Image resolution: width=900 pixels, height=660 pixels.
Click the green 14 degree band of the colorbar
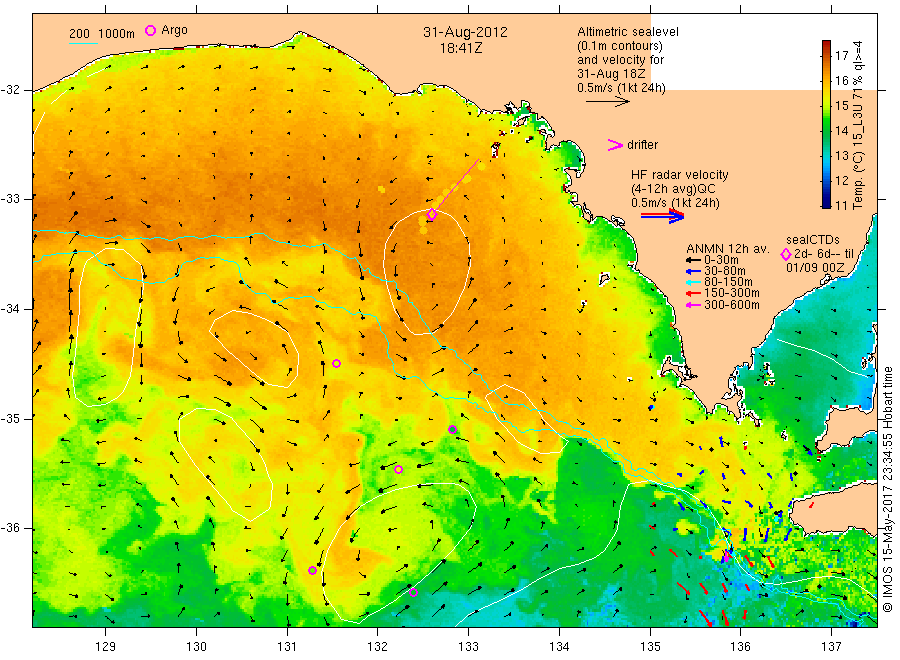coord(826,131)
